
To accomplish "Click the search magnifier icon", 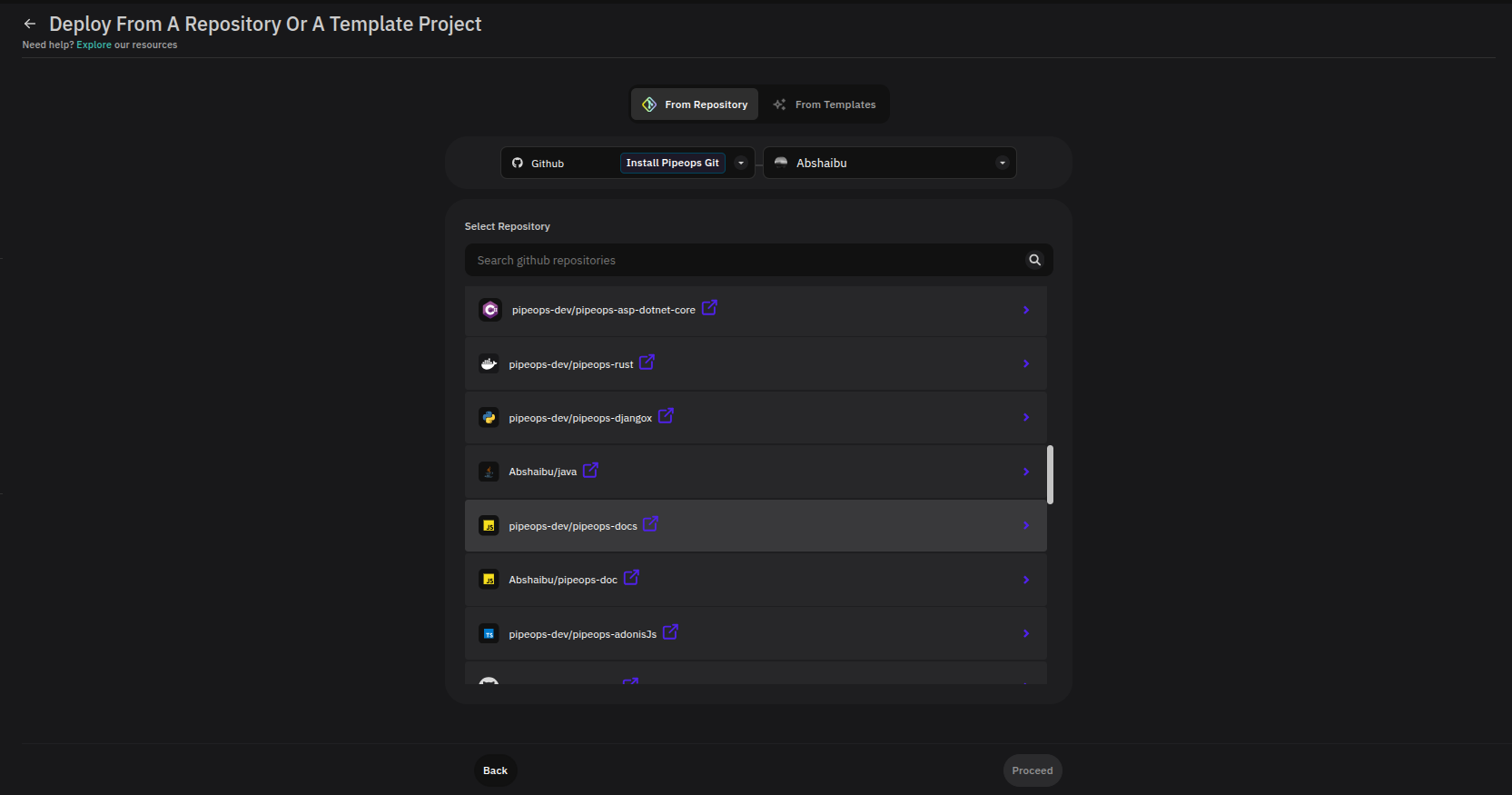I will point(1034,260).
